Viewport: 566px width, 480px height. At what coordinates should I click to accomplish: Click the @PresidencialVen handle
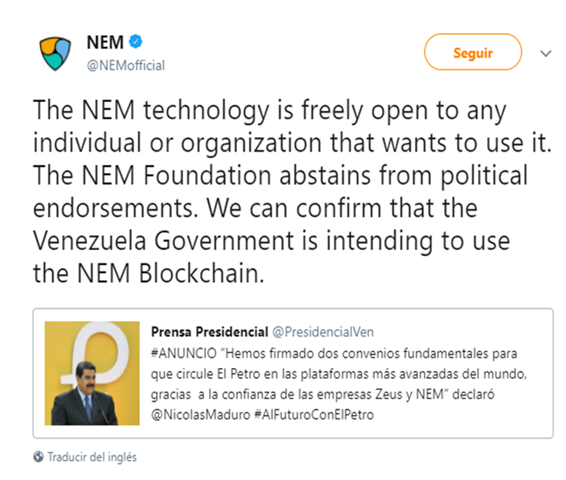coord(323,332)
